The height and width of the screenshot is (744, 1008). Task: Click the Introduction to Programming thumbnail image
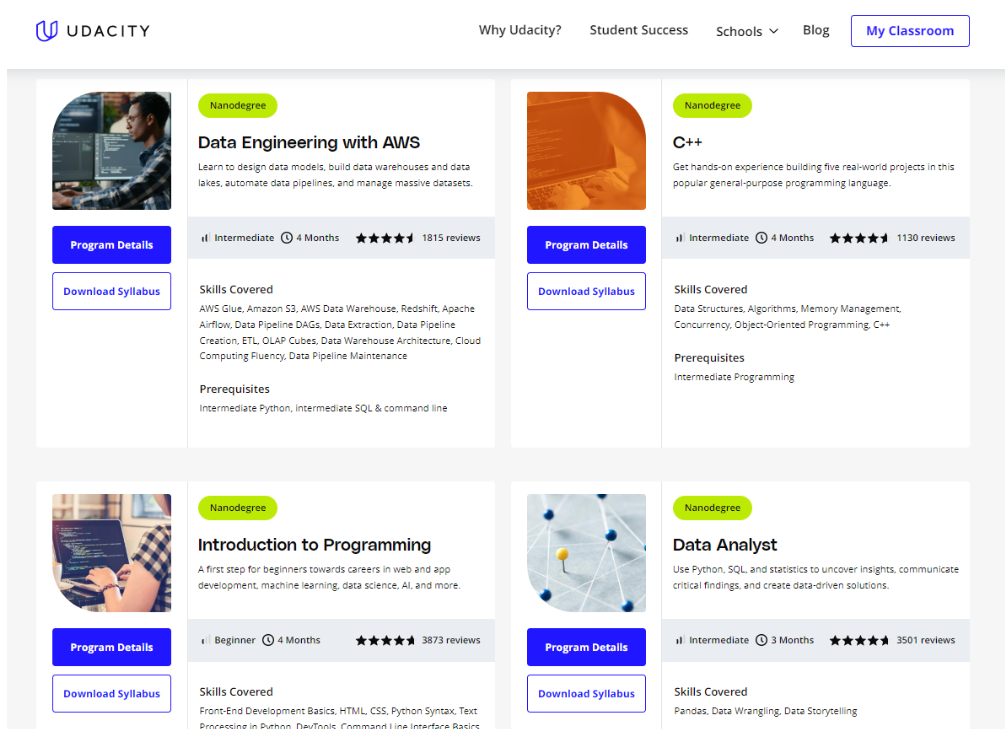(111, 553)
